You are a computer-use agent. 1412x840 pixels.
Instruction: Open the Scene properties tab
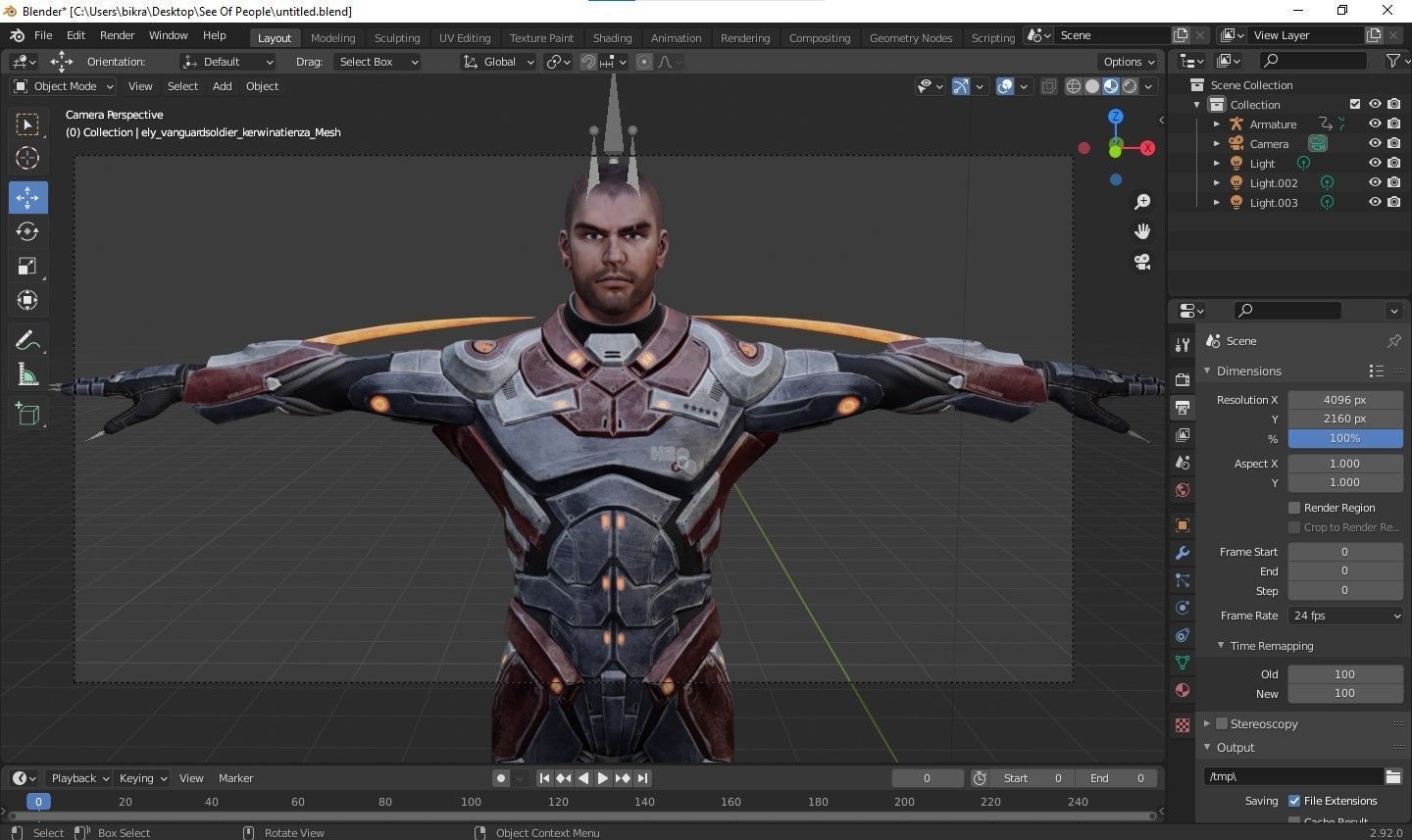coord(1183,462)
